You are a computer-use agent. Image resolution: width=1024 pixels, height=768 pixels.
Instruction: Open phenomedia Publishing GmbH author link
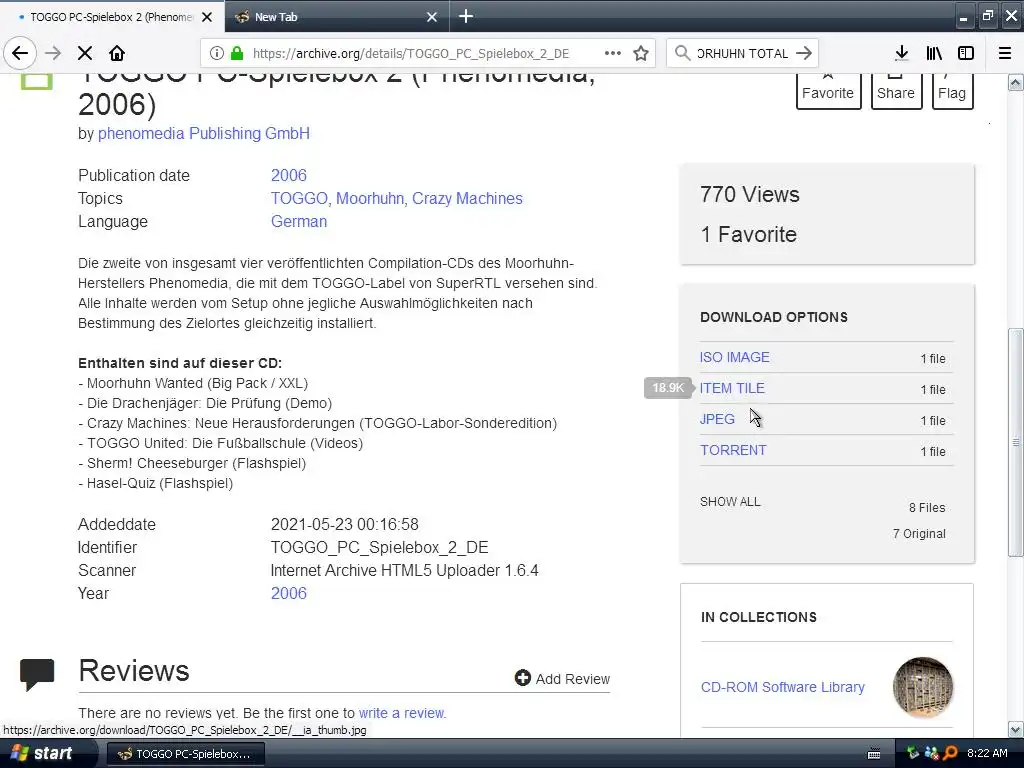click(x=204, y=133)
